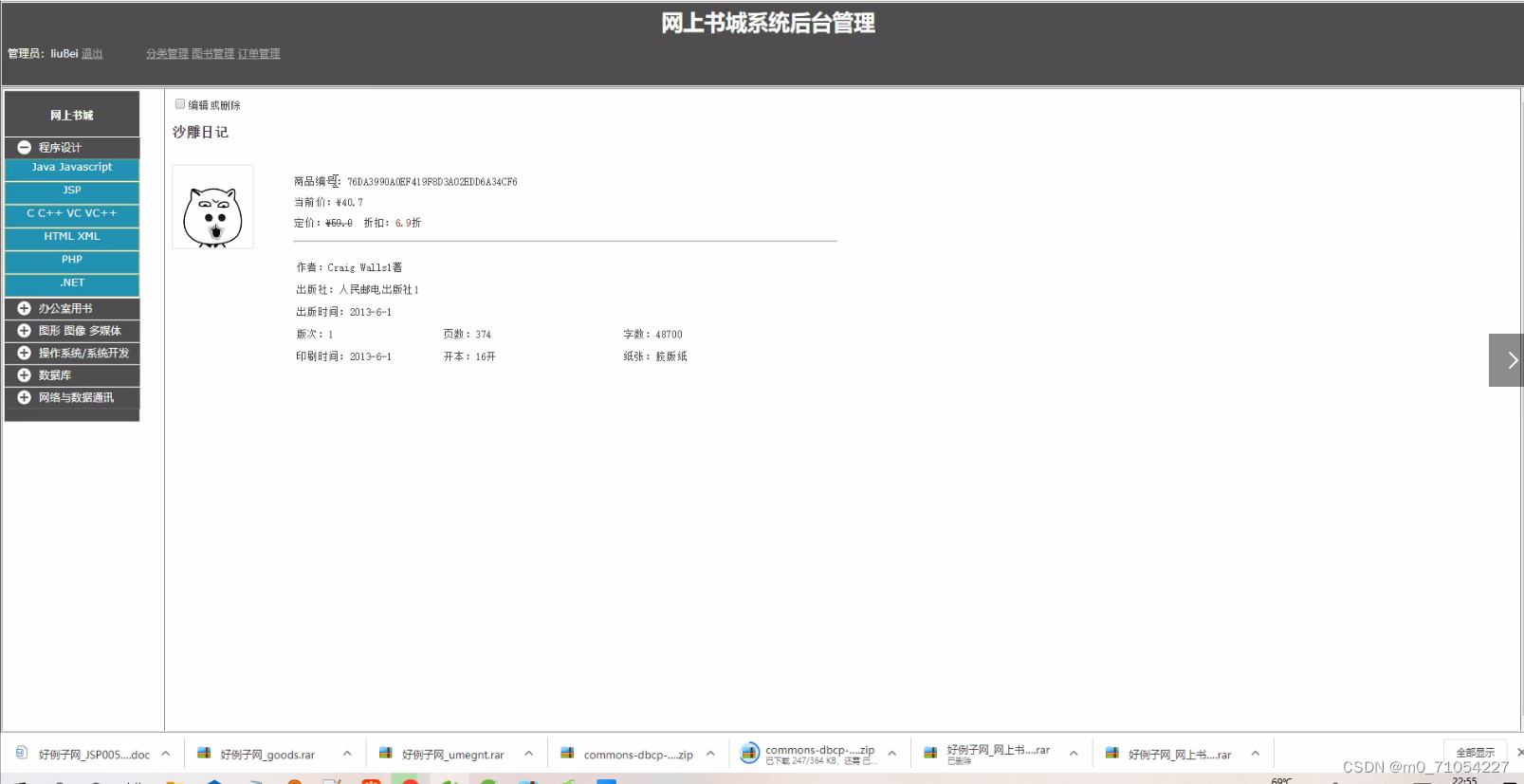Collapse the 程序设计 category minus icon
The width and height of the screenshot is (1524, 784).
[x=25, y=148]
